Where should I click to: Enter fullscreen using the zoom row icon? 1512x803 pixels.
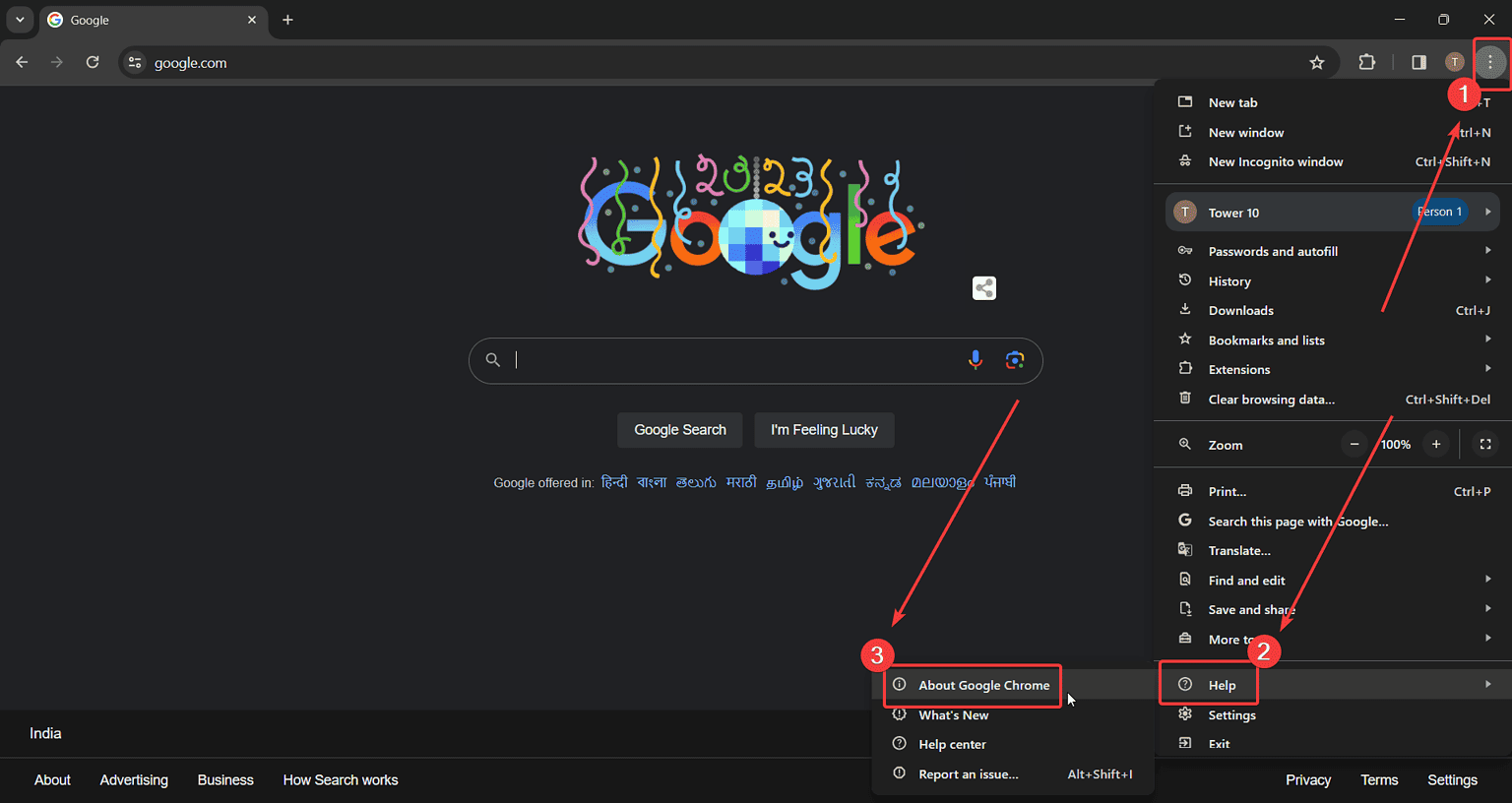point(1485,445)
